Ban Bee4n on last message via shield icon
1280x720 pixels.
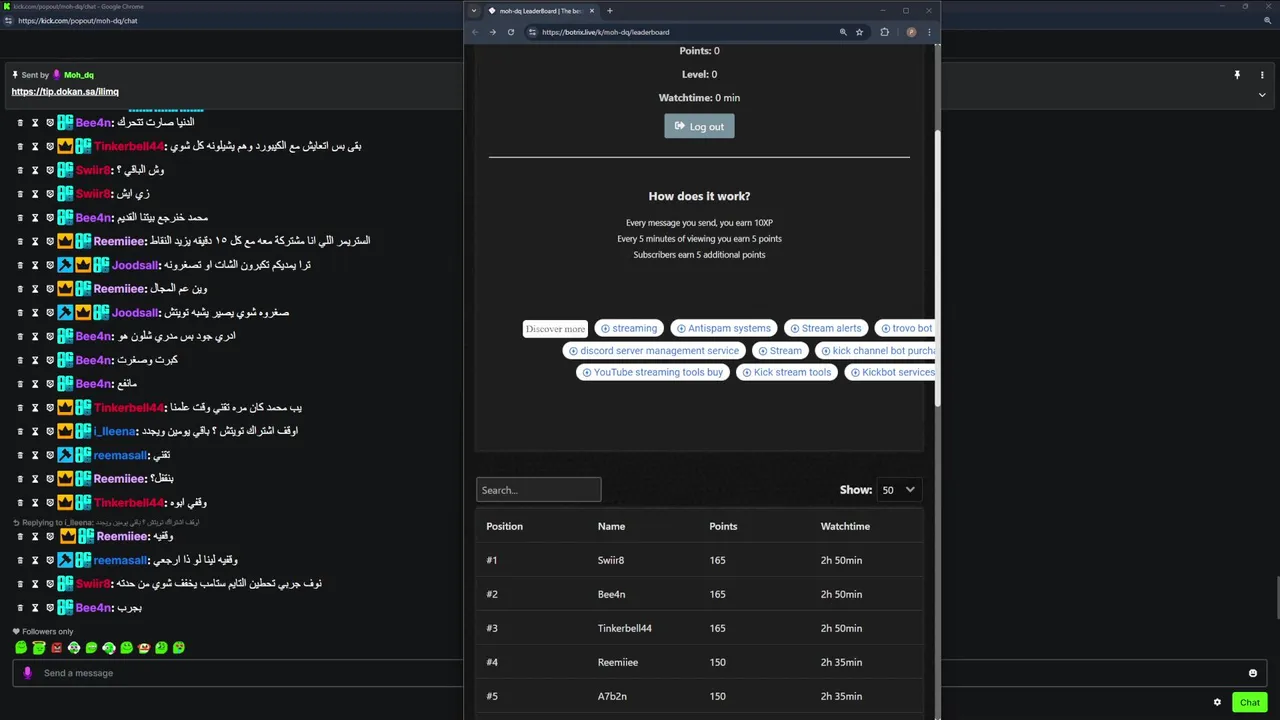(x=50, y=608)
